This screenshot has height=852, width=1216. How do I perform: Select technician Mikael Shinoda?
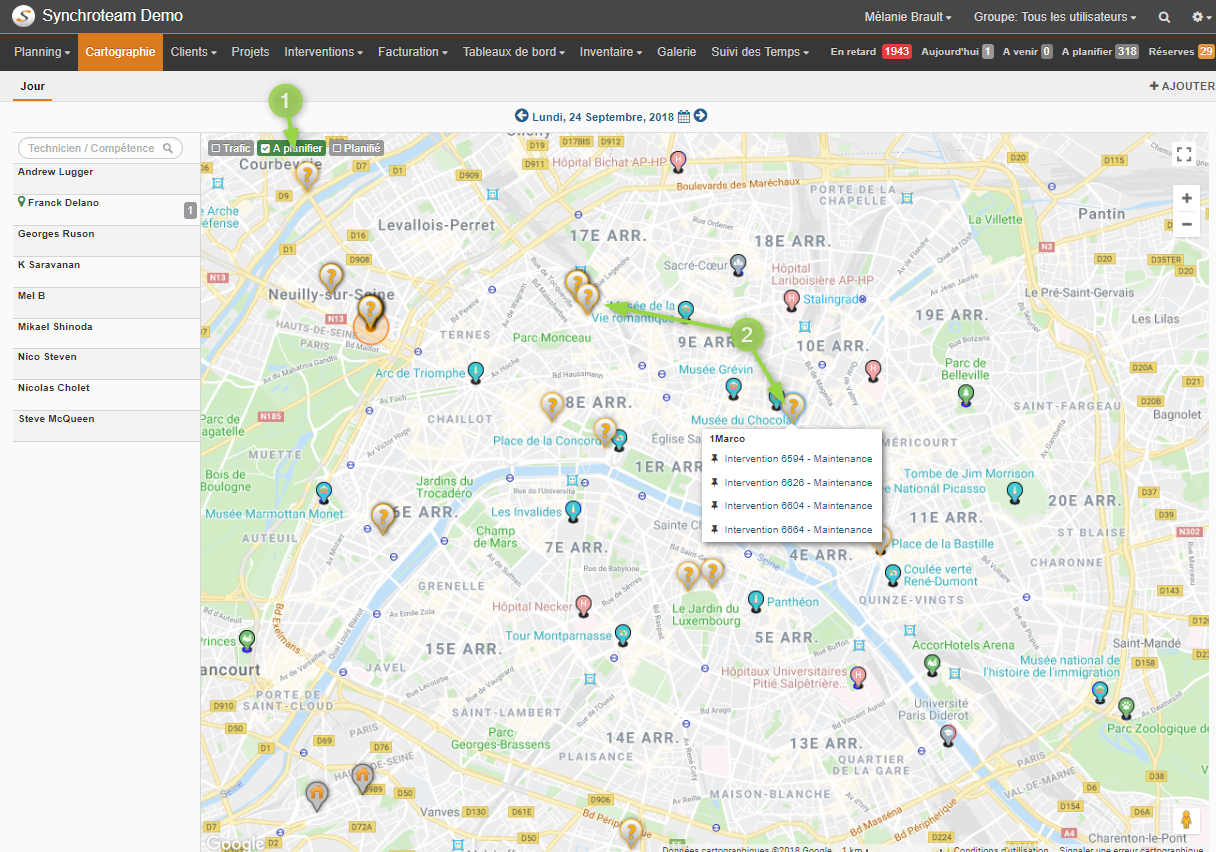[106, 334]
